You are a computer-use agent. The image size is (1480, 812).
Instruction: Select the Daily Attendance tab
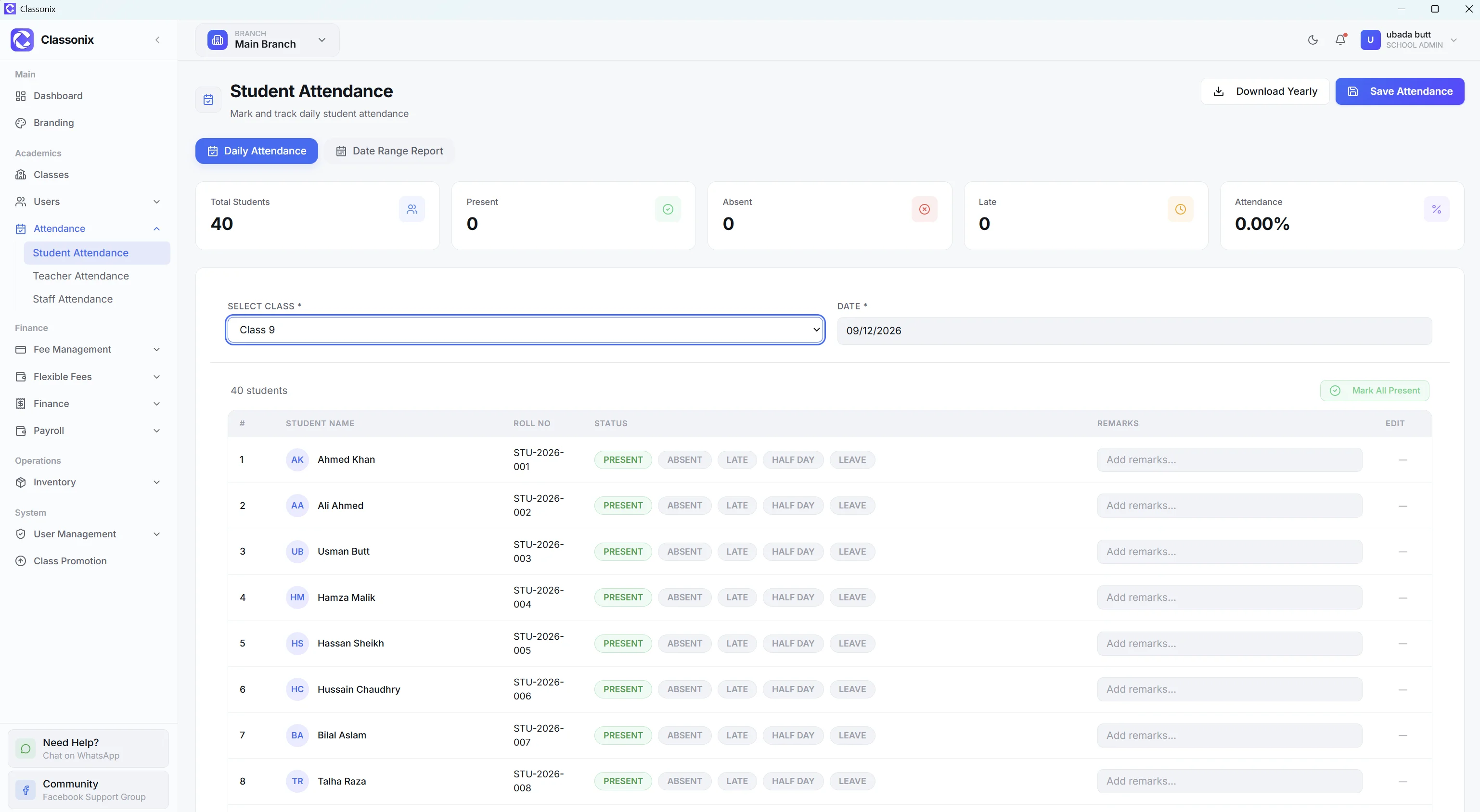(x=256, y=151)
